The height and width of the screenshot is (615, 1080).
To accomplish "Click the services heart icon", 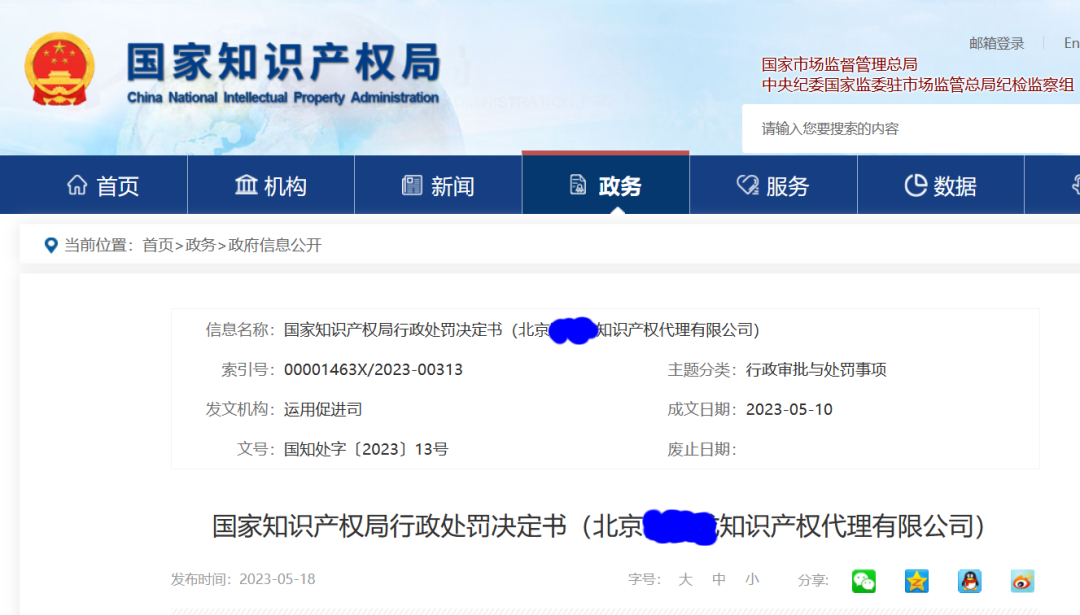I will [747, 185].
